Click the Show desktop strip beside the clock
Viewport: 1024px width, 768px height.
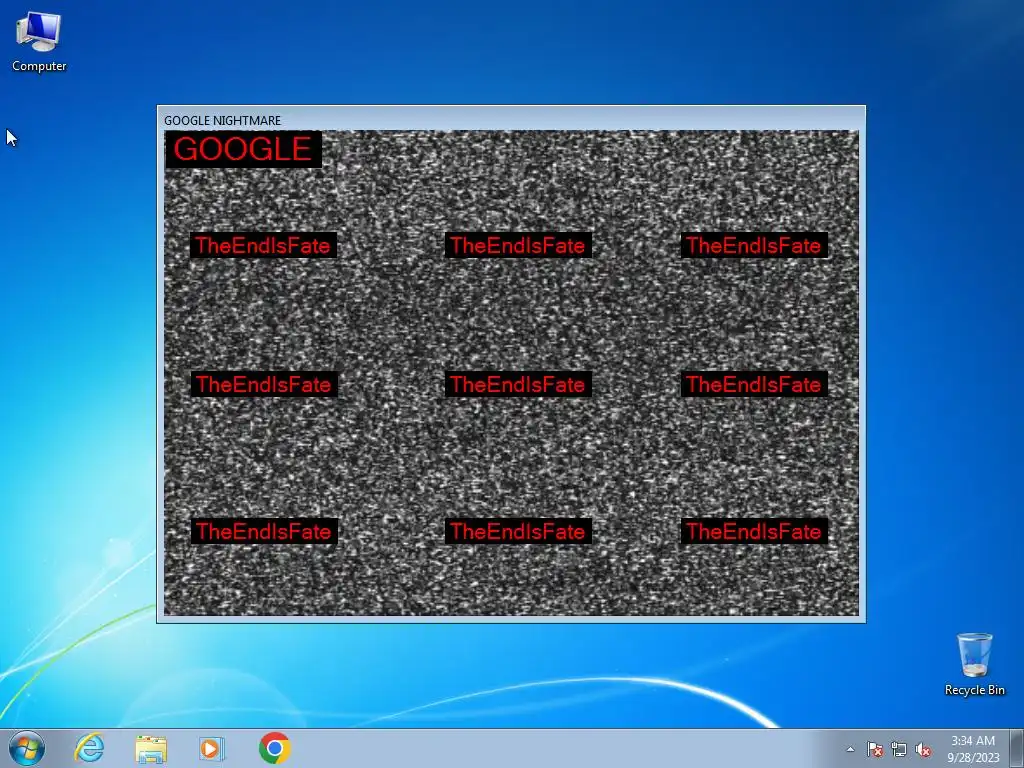tap(1017, 748)
